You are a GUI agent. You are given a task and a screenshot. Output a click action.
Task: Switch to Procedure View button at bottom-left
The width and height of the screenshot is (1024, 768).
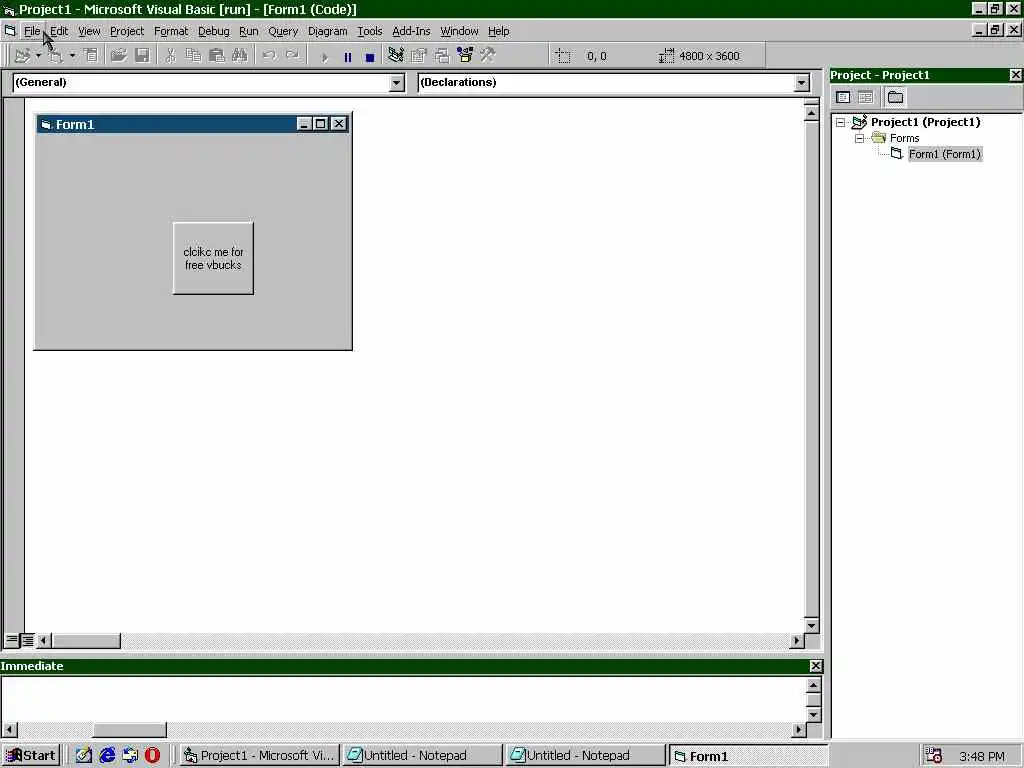[12, 640]
